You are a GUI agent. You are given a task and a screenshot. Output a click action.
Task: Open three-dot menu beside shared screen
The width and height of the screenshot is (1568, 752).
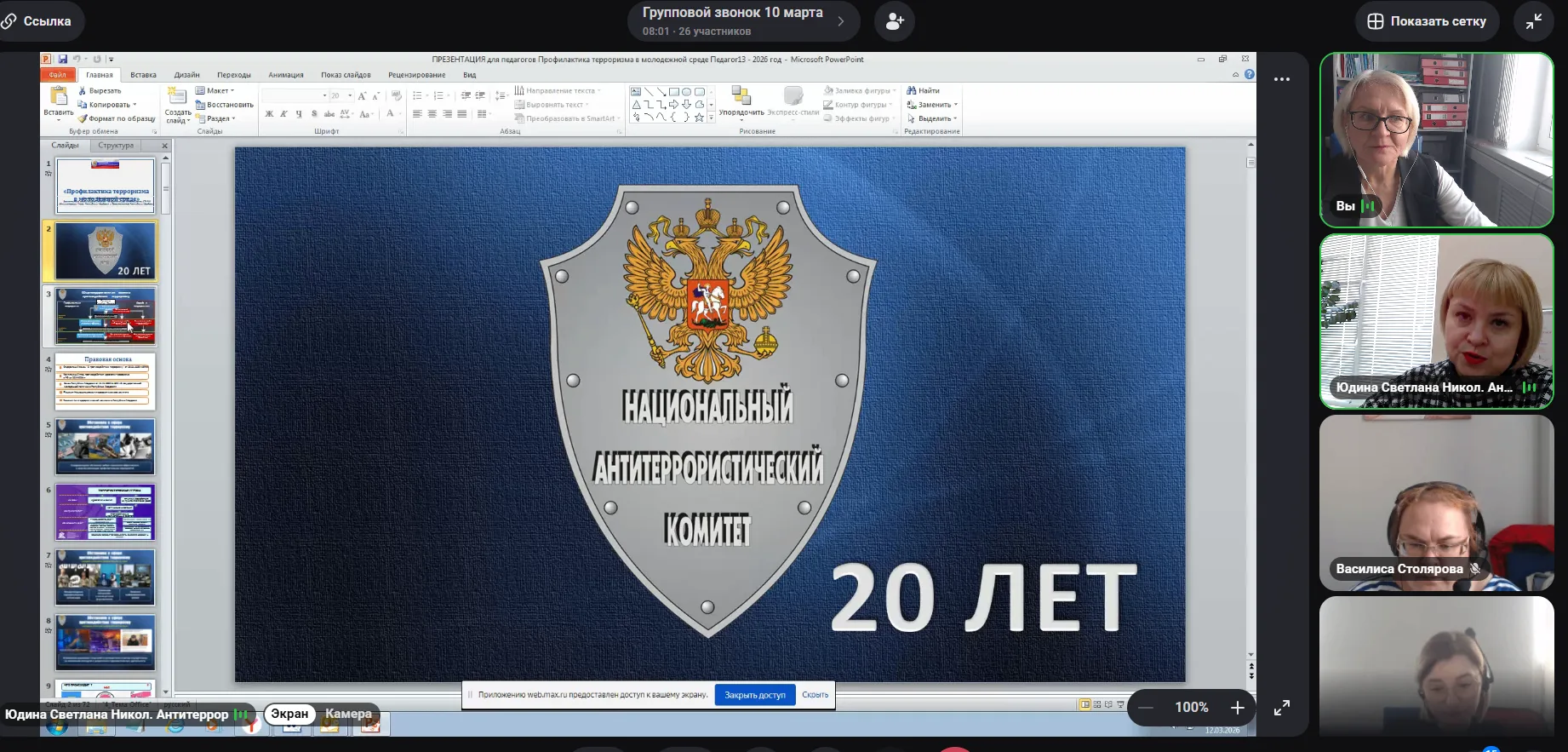[x=1282, y=79]
